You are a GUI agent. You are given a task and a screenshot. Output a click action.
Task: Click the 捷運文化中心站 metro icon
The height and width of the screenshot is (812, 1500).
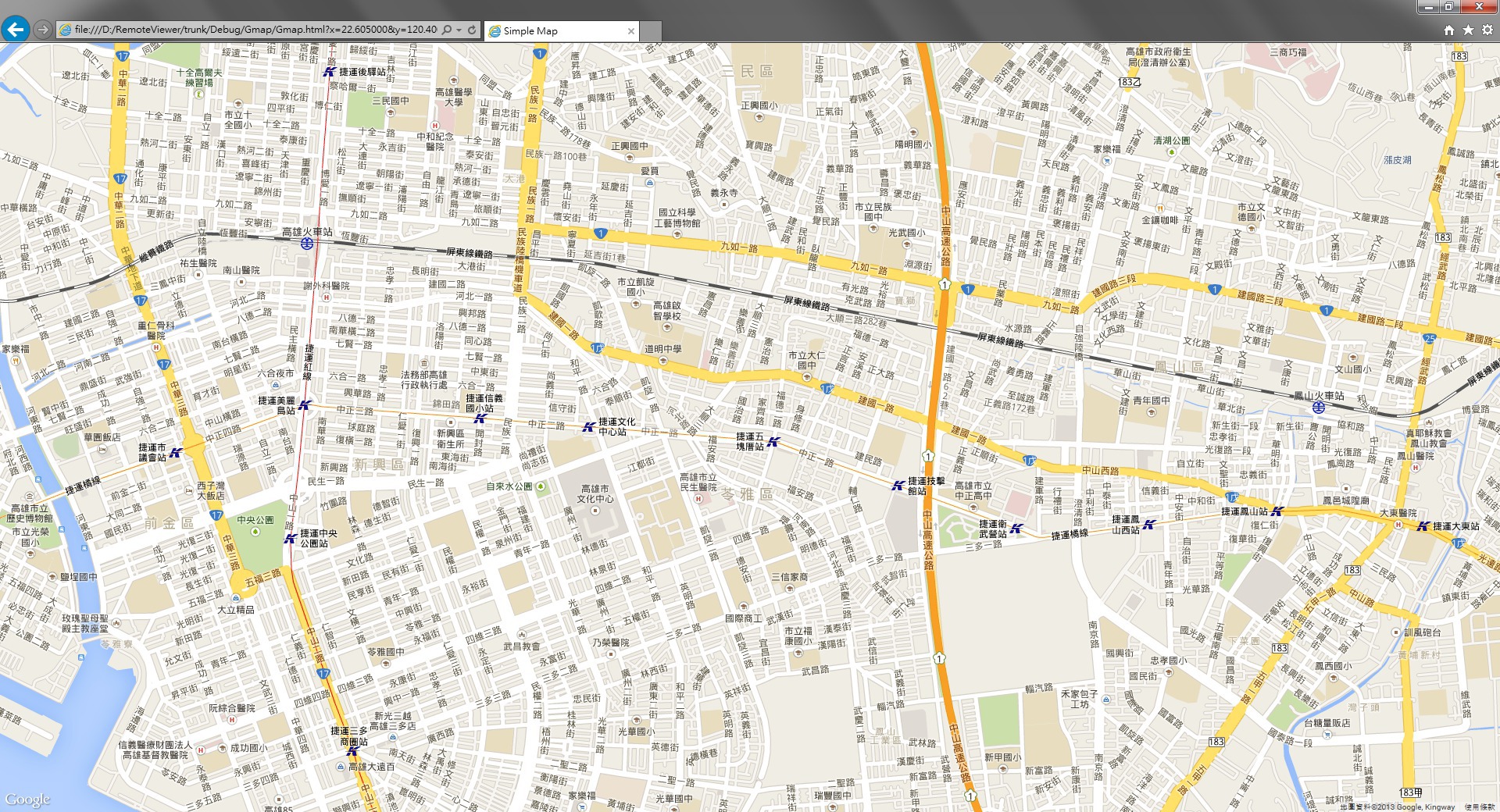tap(589, 426)
